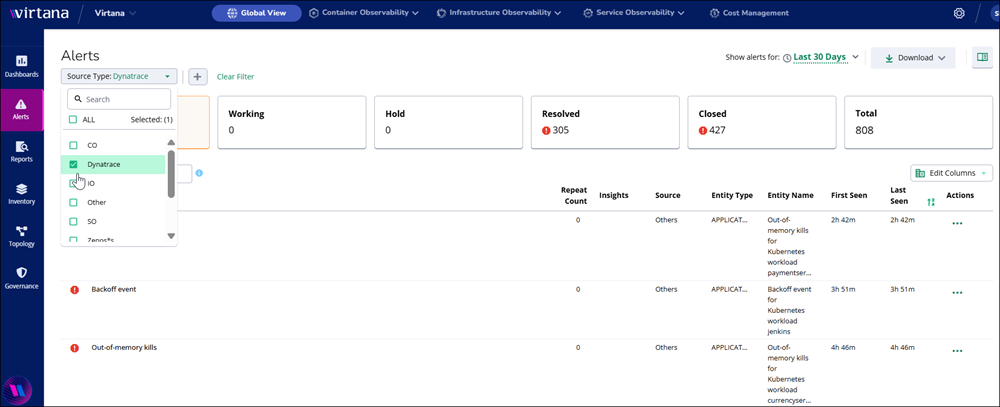The height and width of the screenshot is (407, 1000).
Task: Click the Insights column header
Action: pyautogui.click(x=614, y=195)
